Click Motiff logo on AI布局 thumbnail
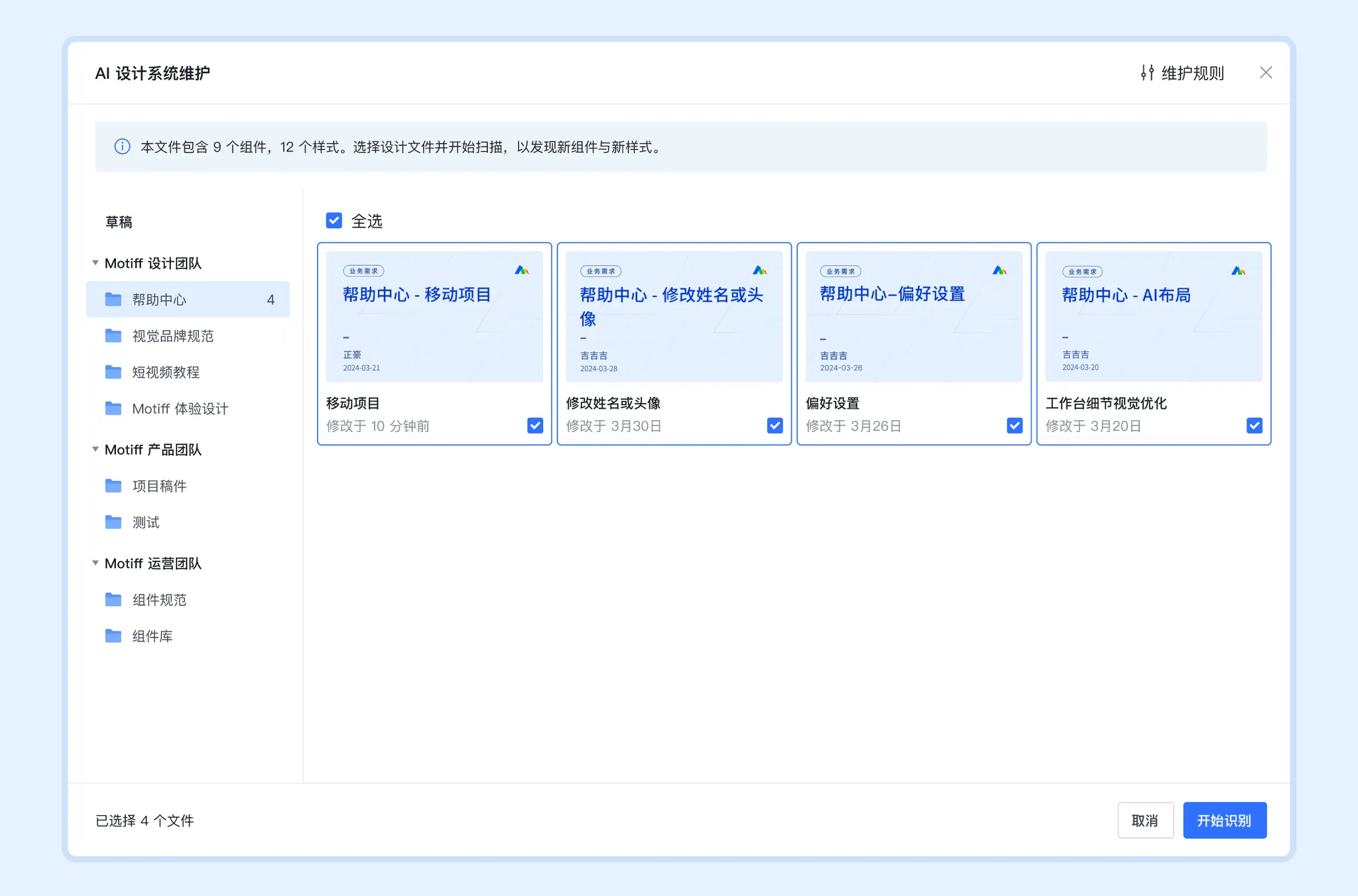This screenshot has width=1358, height=896. pos(1238,271)
